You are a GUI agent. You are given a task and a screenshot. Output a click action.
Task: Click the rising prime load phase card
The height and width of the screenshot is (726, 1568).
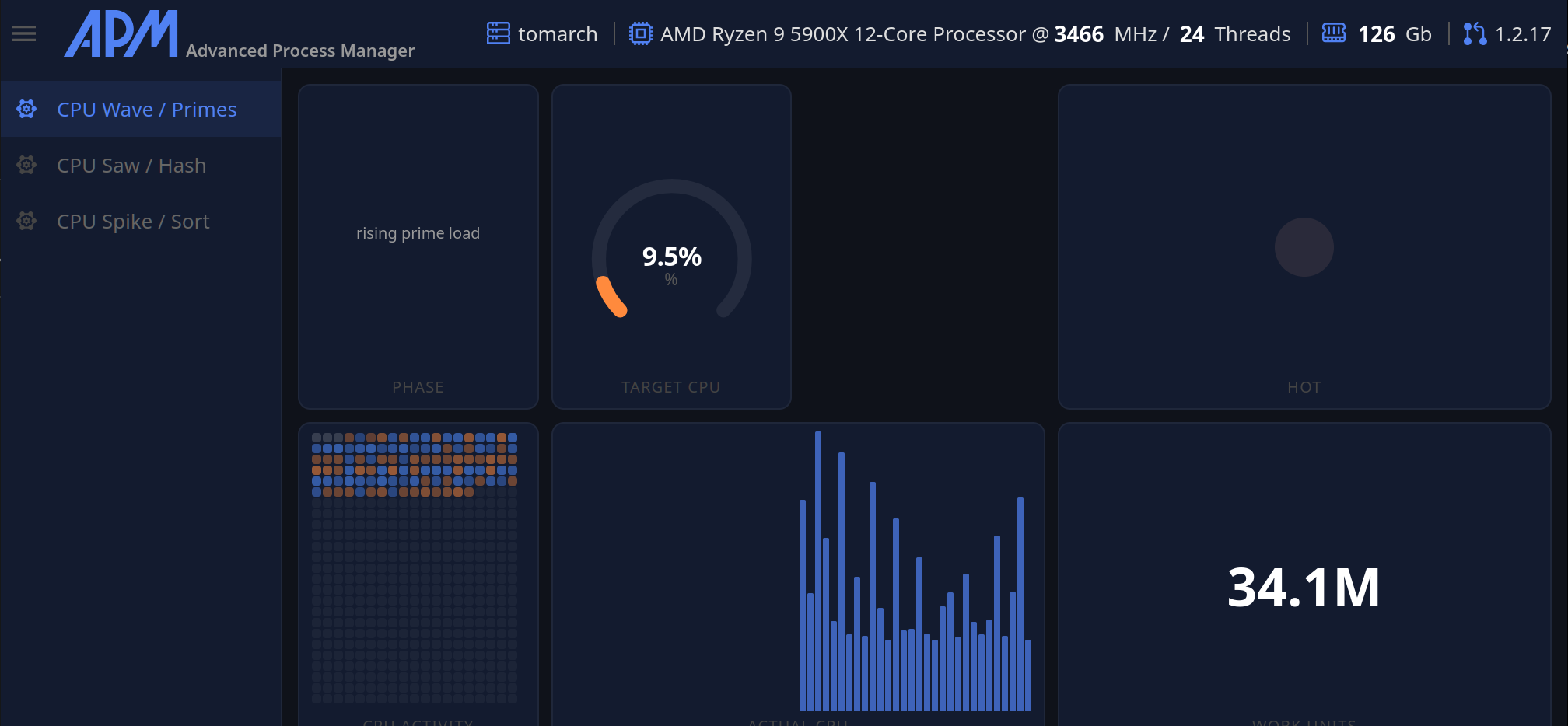point(418,233)
